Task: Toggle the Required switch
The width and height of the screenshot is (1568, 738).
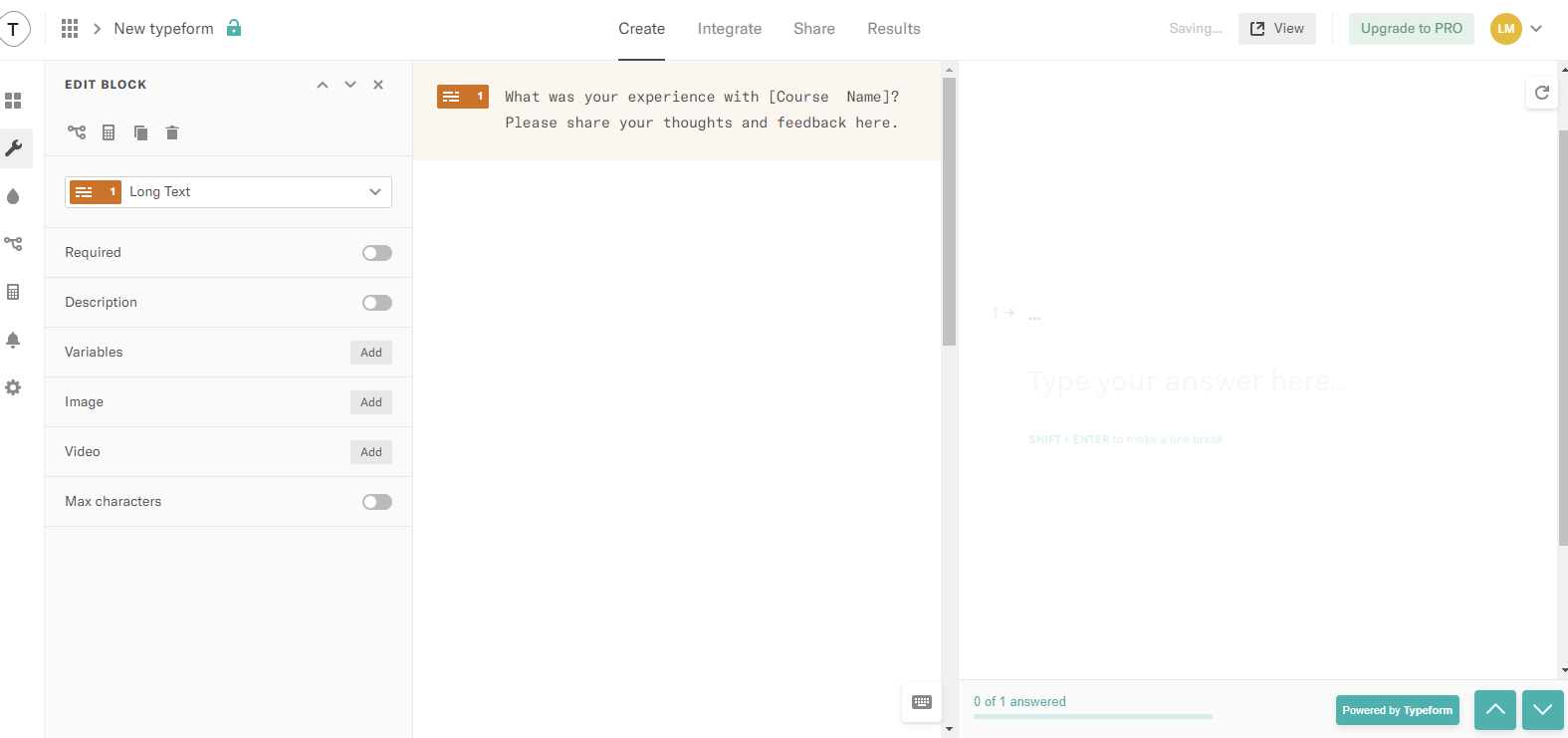Action: click(x=377, y=253)
